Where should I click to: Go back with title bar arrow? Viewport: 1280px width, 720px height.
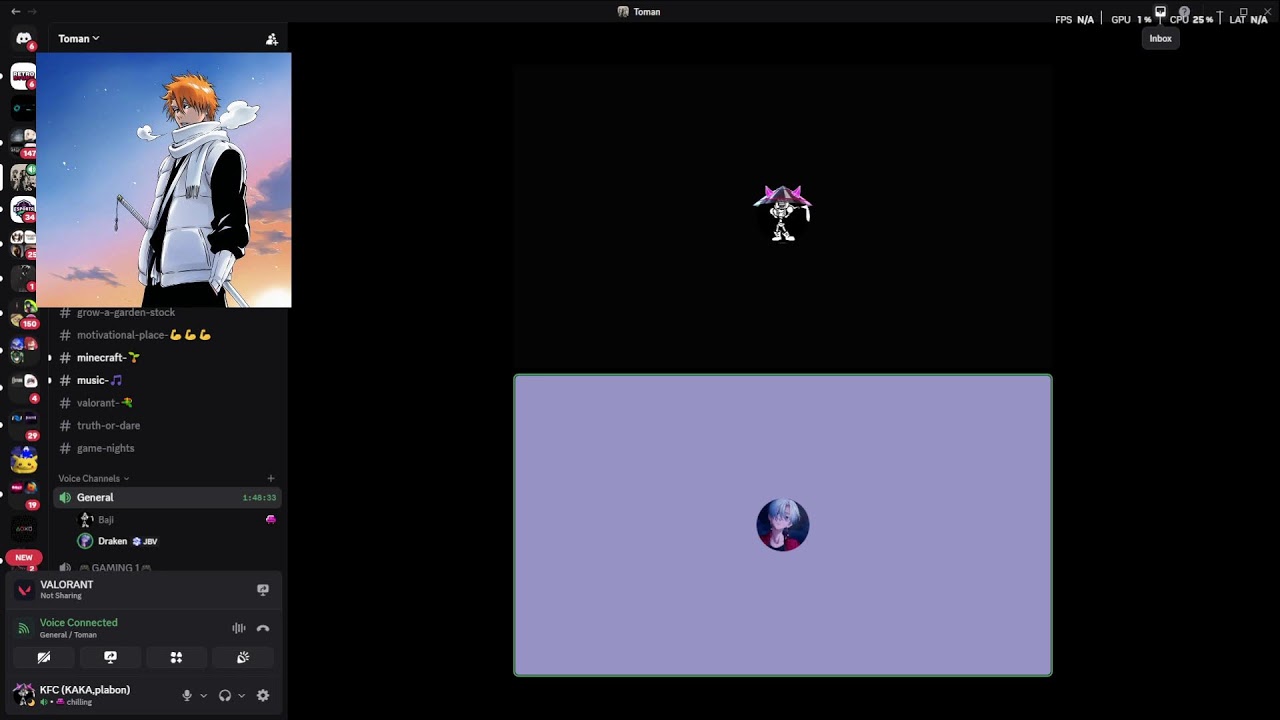click(15, 11)
